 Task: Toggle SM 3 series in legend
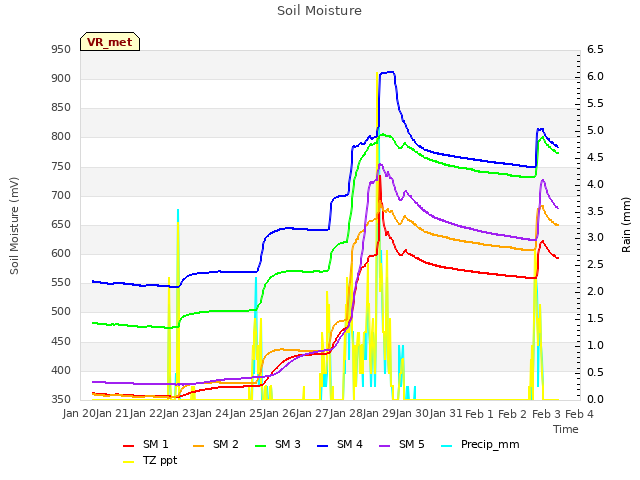[x=278, y=444]
